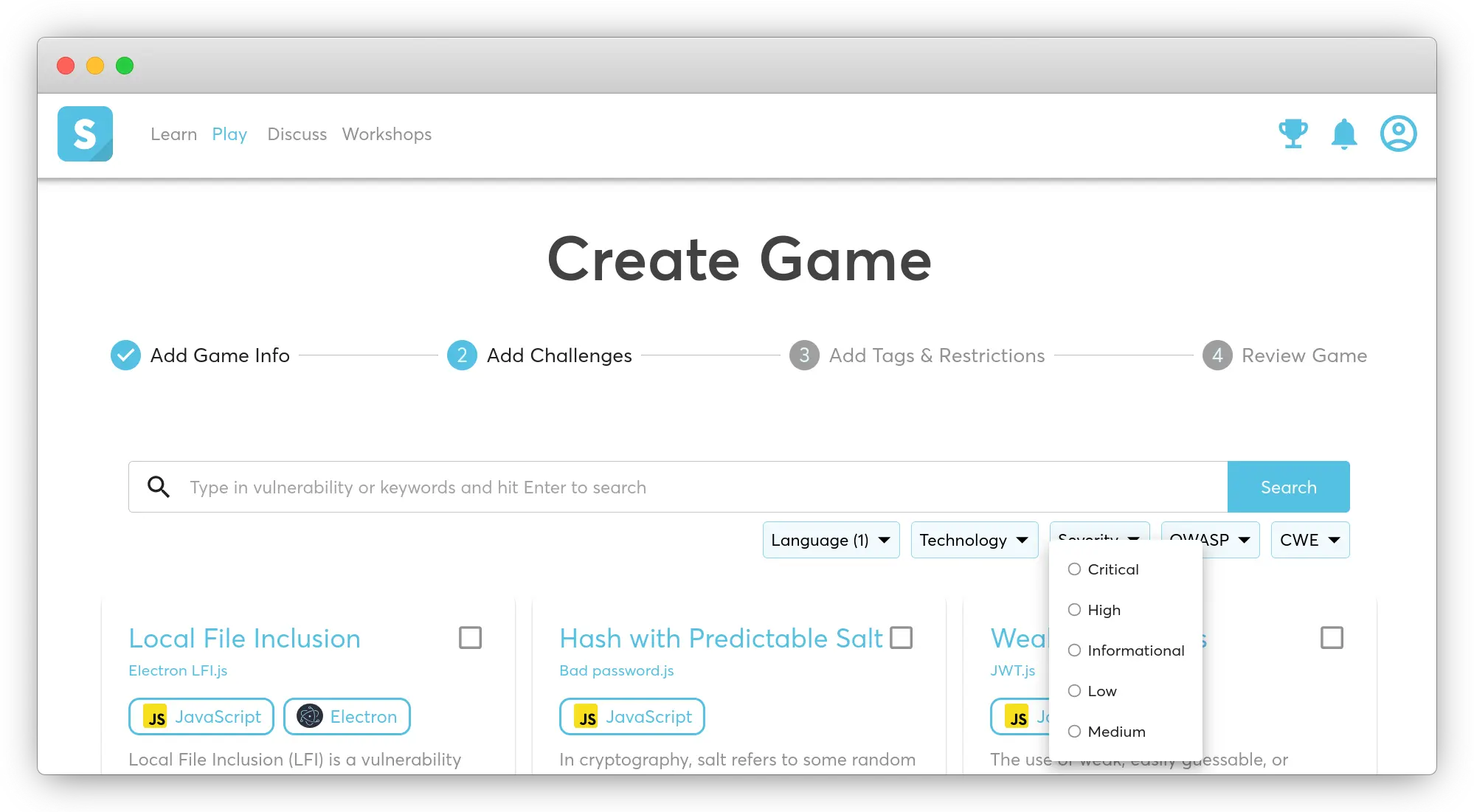This screenshot has width=1474, height=812.
Task: Open the CWE filter dropdown
Action: pos(1309,539)
